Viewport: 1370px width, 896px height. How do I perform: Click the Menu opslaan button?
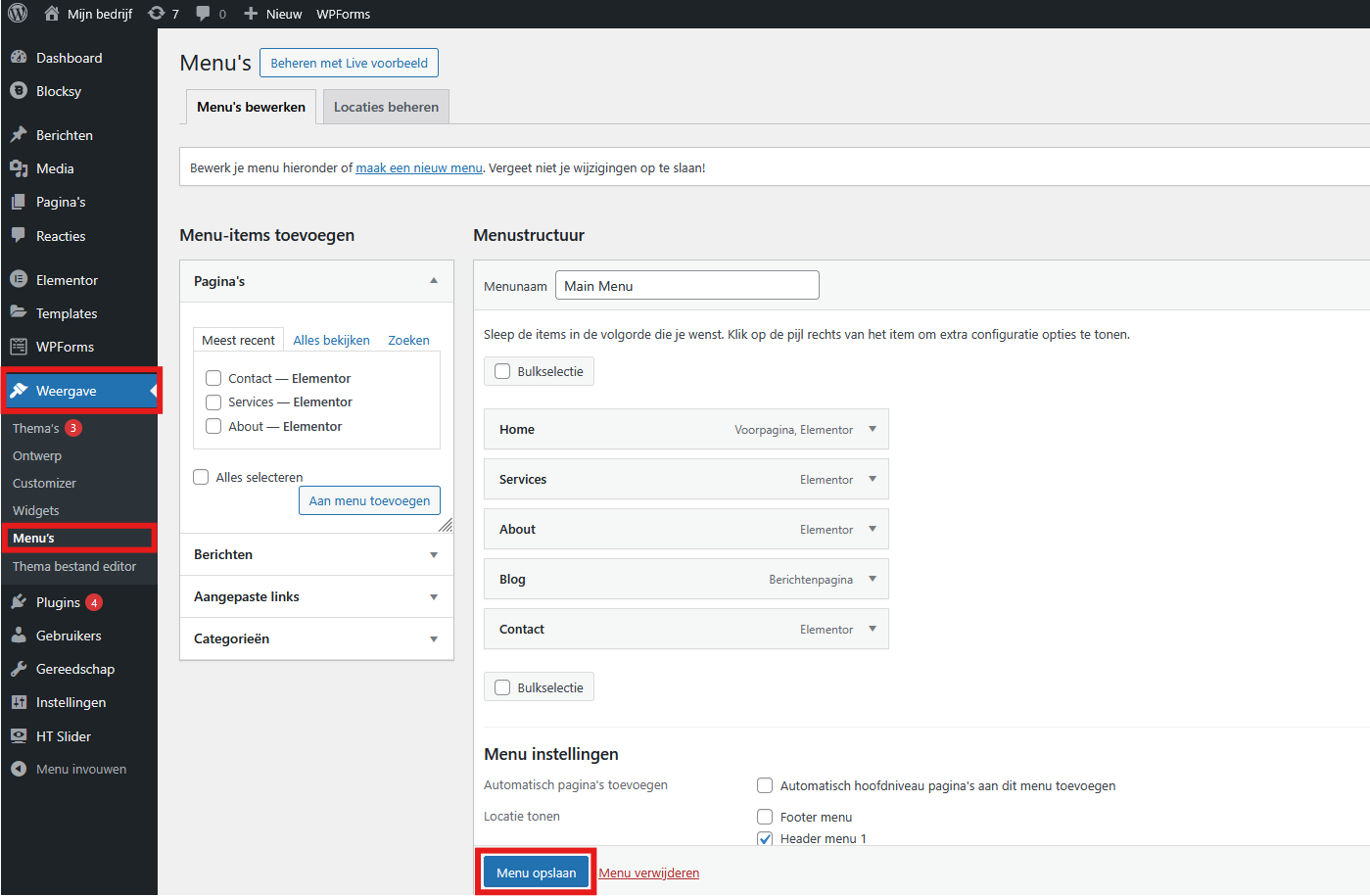click(536, 872)
